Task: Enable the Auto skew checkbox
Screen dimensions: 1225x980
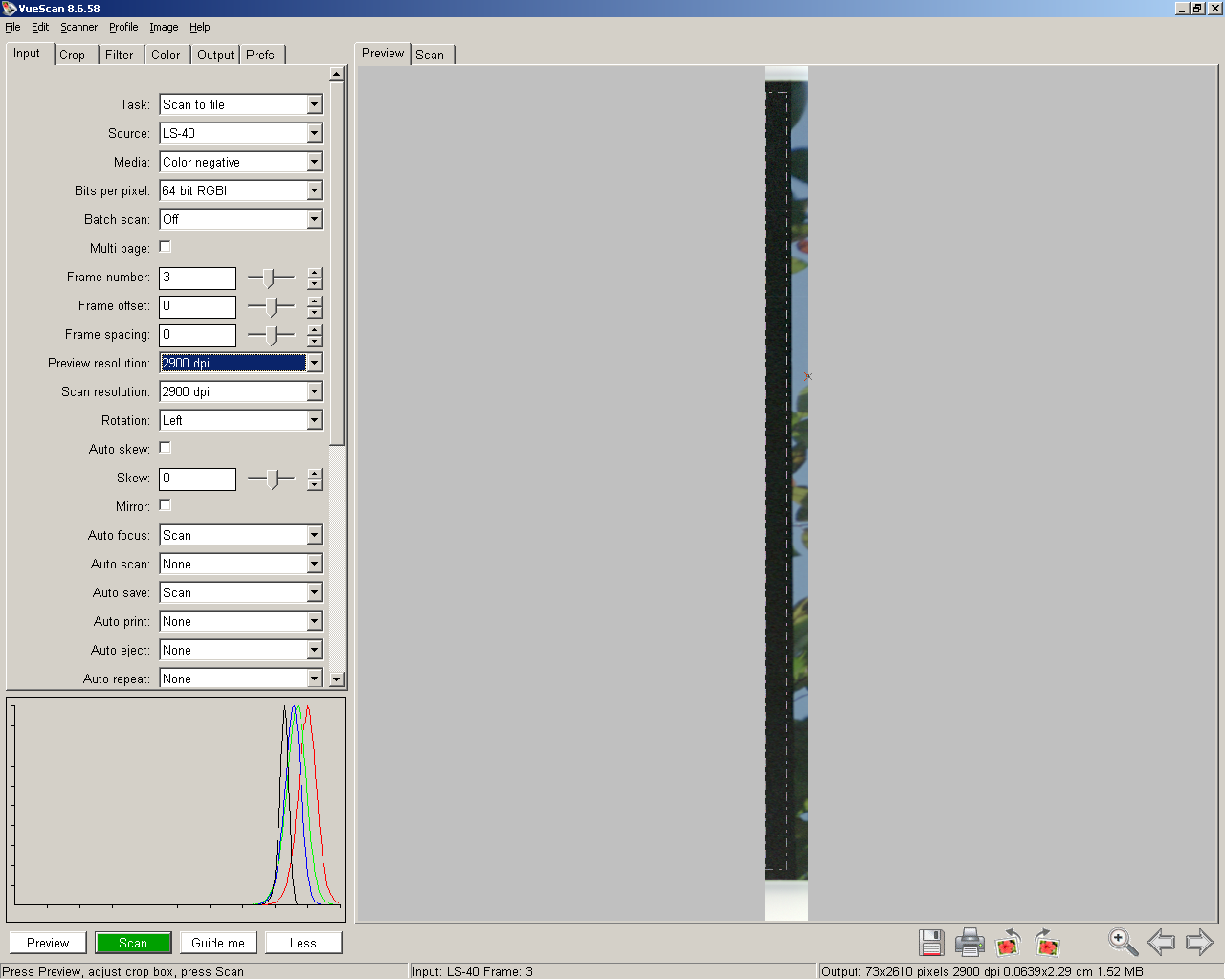Action: point(165,448)
